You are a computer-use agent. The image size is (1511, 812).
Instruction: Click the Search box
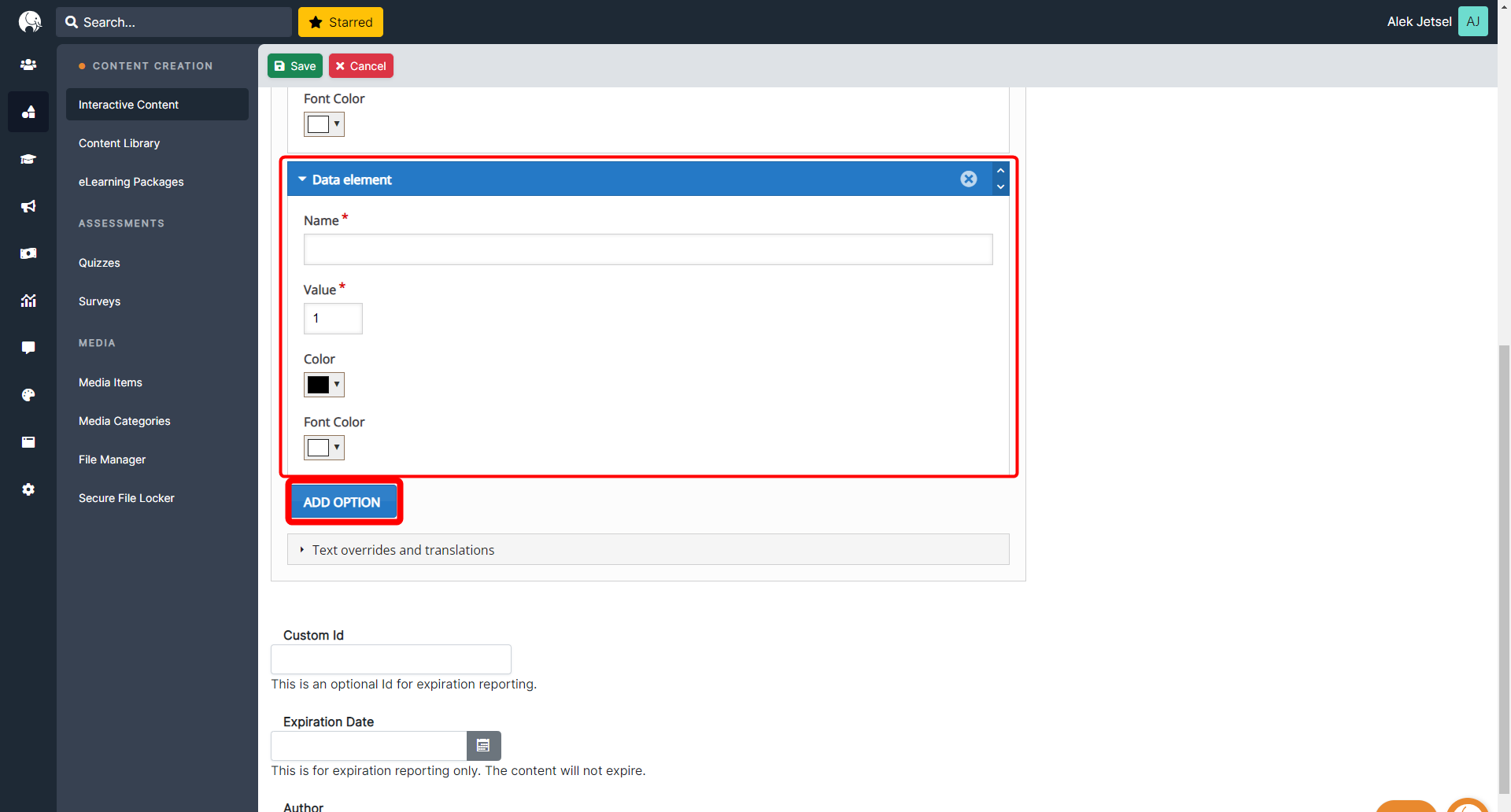174,22
